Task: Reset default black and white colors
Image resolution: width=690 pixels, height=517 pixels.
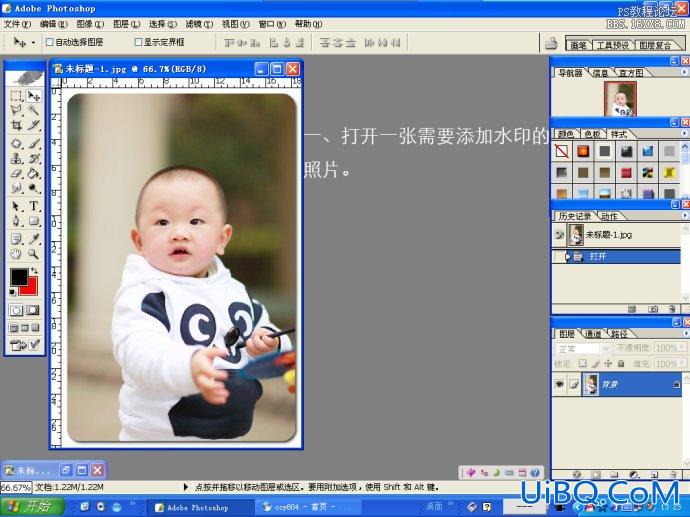Action: 13,292
